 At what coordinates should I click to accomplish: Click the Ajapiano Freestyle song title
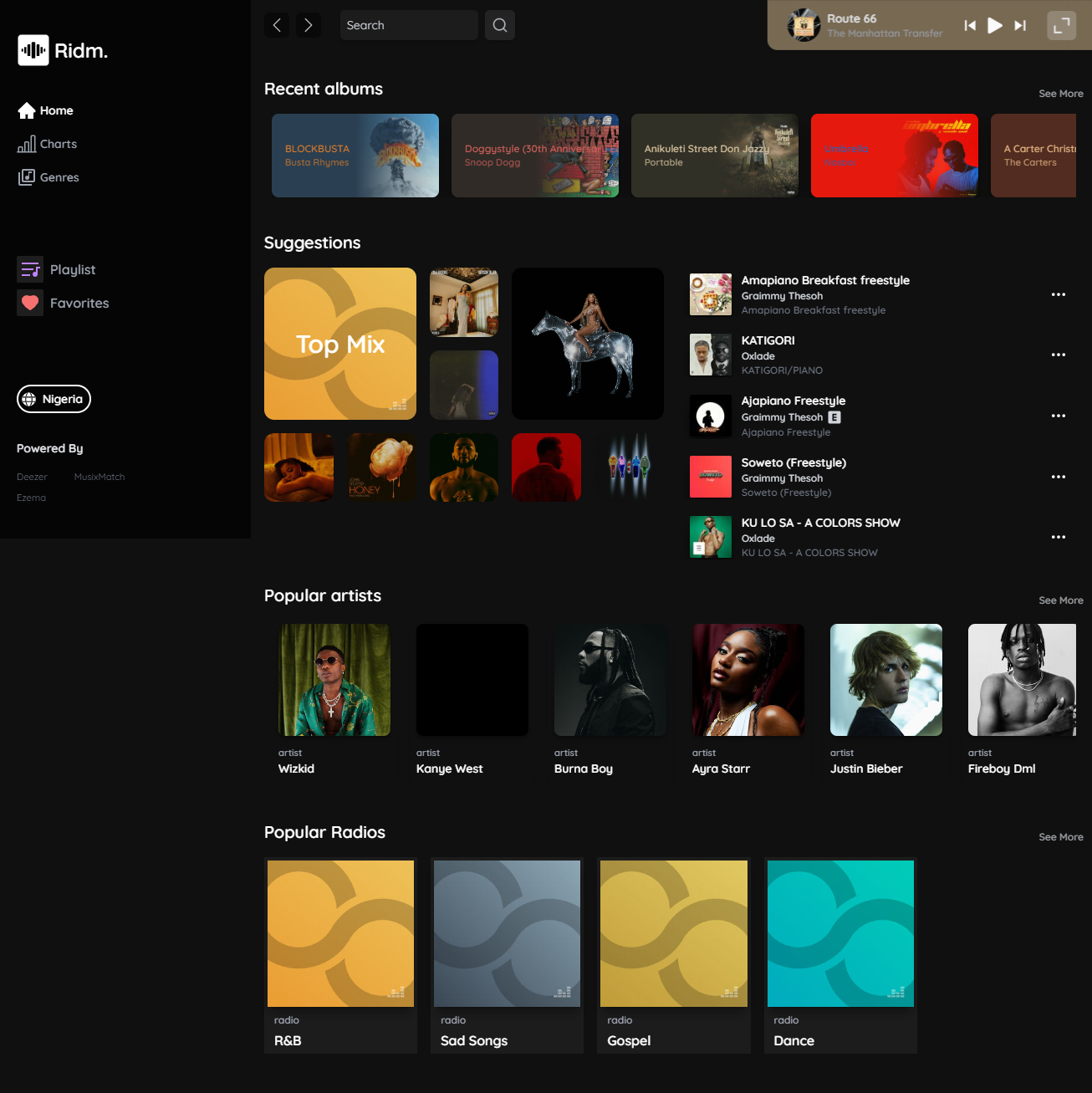[793, 401]
